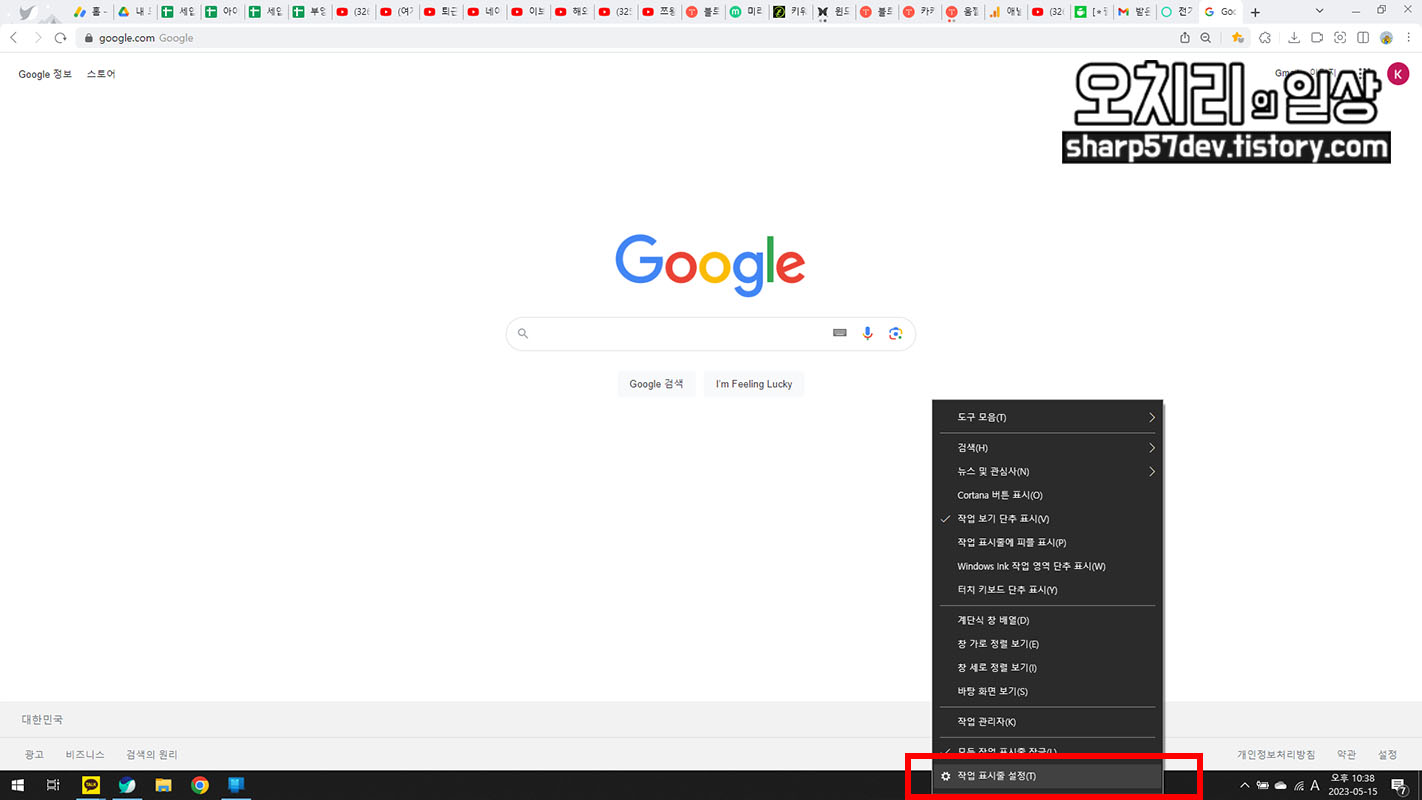Click the OneDrive cloud tray icon
1422x800 pixels.
coord(1281,786)
